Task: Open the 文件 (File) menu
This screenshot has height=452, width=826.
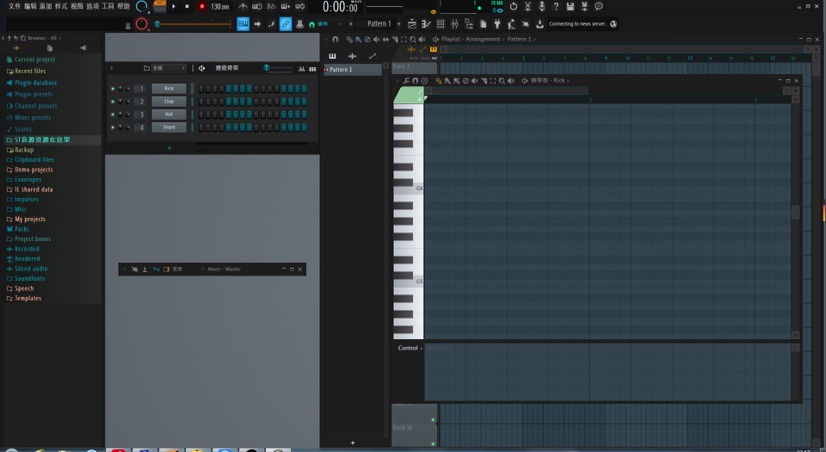Action: tap(14, 6)
